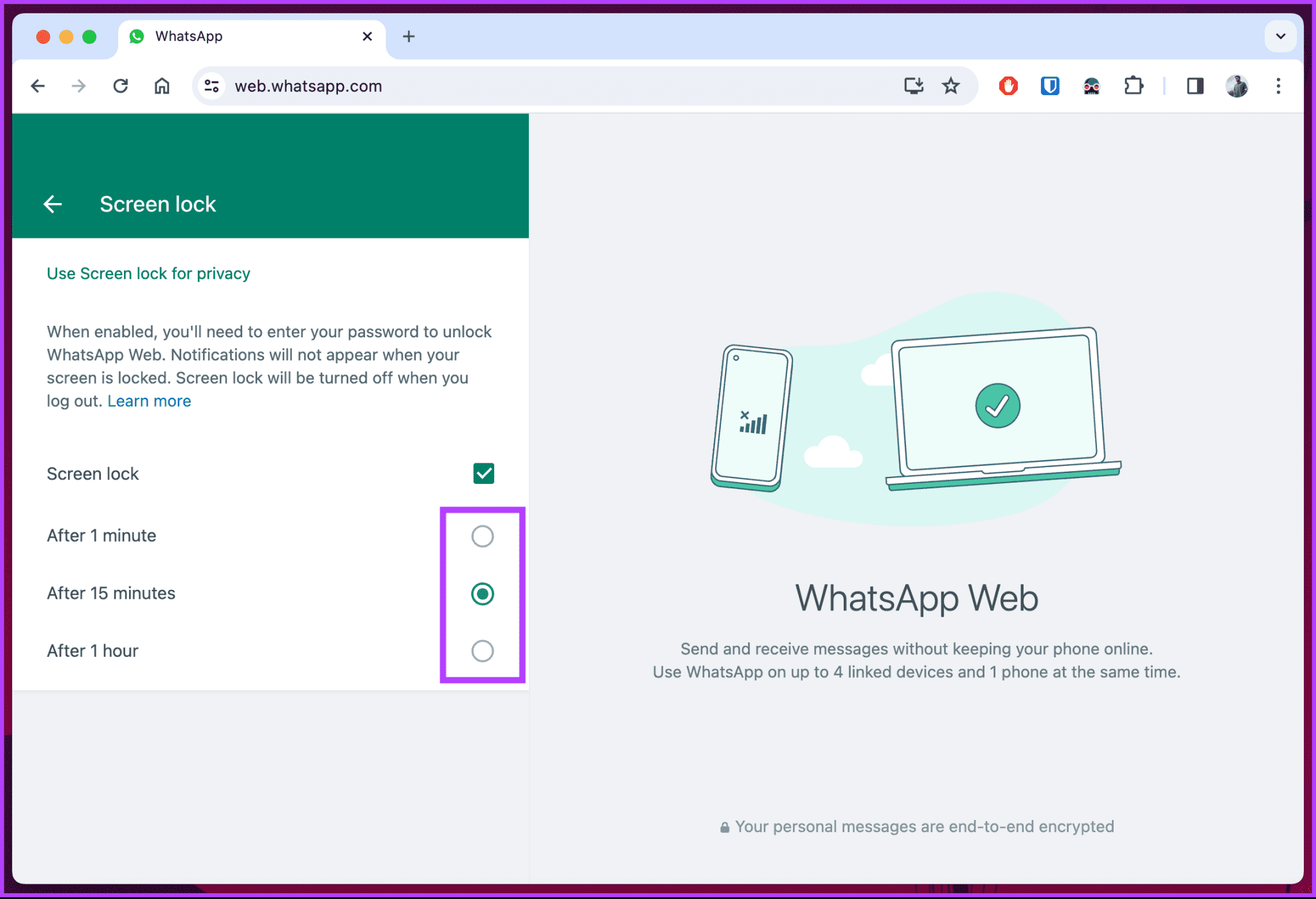Click the browser back navigation arrow
Screen dimensions: 1316x899
[x=37, y=86]
